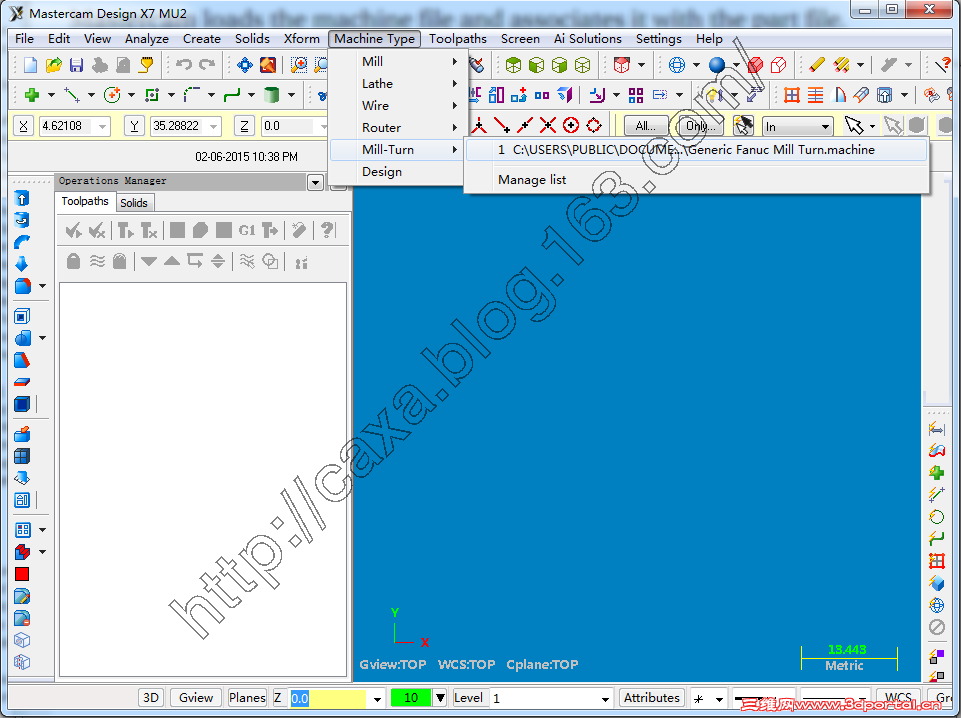This screenshot has width=961, height=718.
Task: Click the blue shaded sphere icon
Action: 716,65
